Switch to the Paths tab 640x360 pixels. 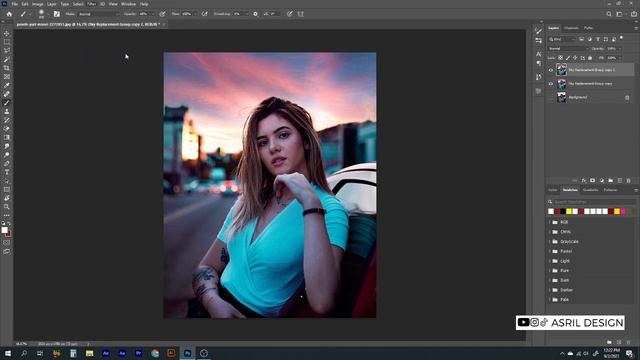click(588, 28)
